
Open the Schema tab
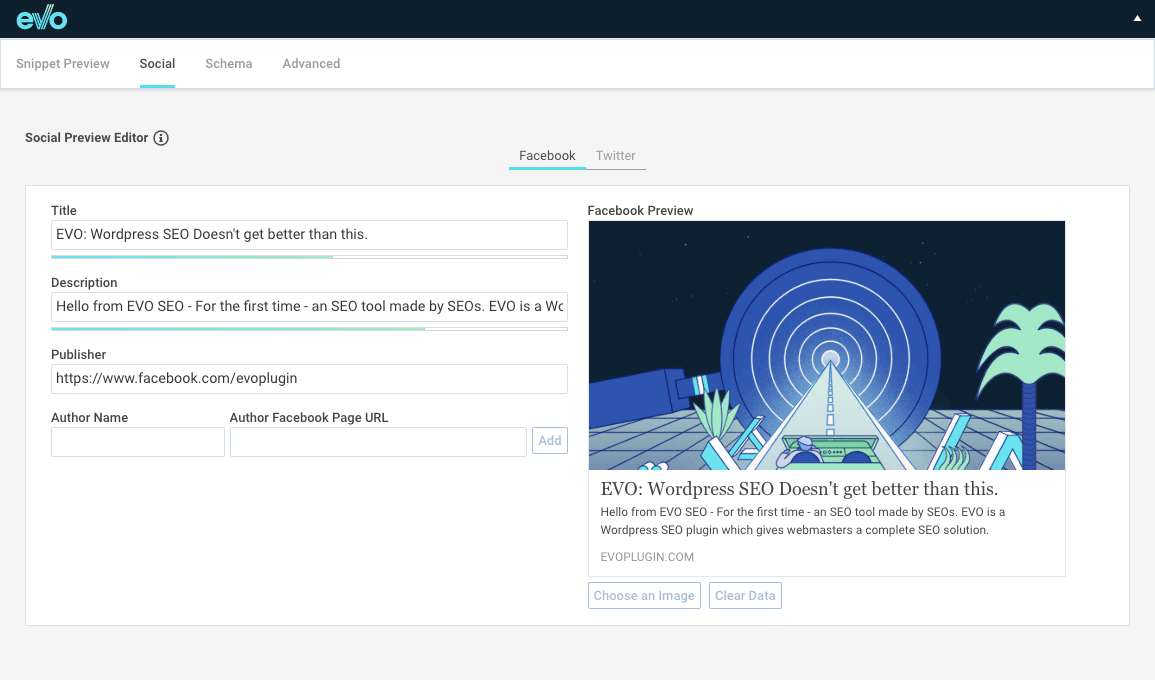click(x=228, y=63)
